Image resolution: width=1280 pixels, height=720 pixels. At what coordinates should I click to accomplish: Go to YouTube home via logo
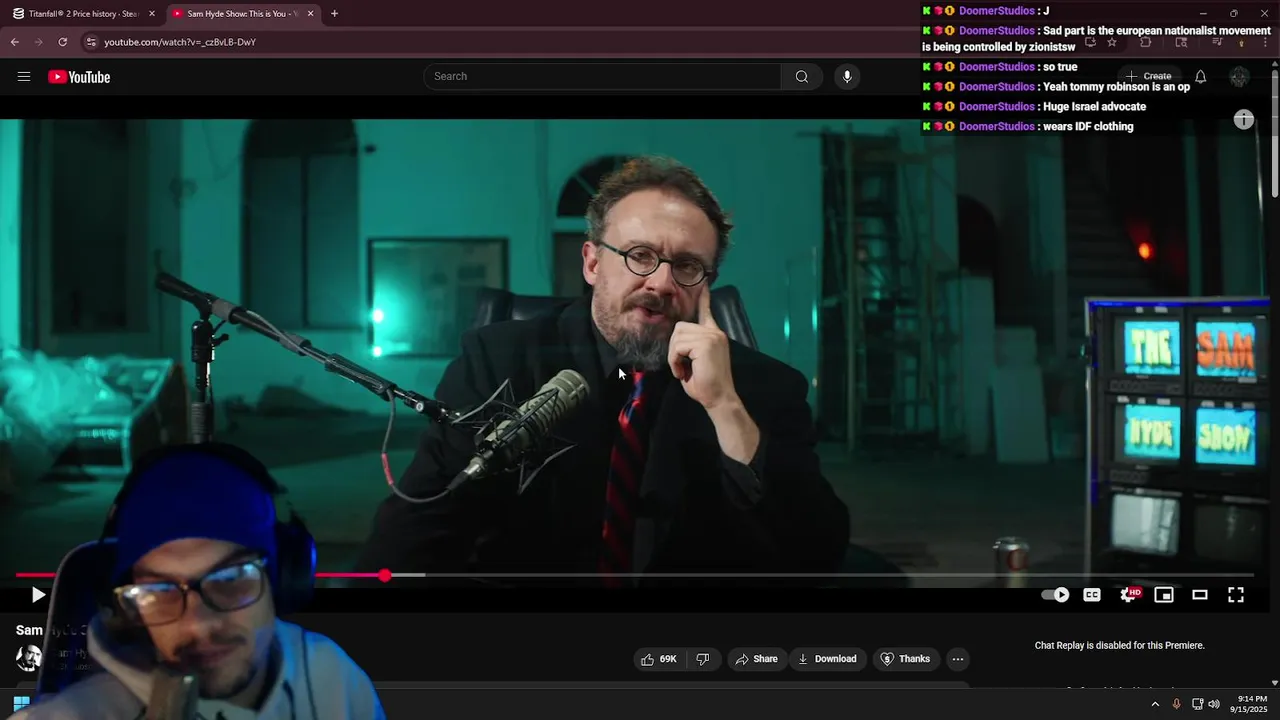click(79, 77)
